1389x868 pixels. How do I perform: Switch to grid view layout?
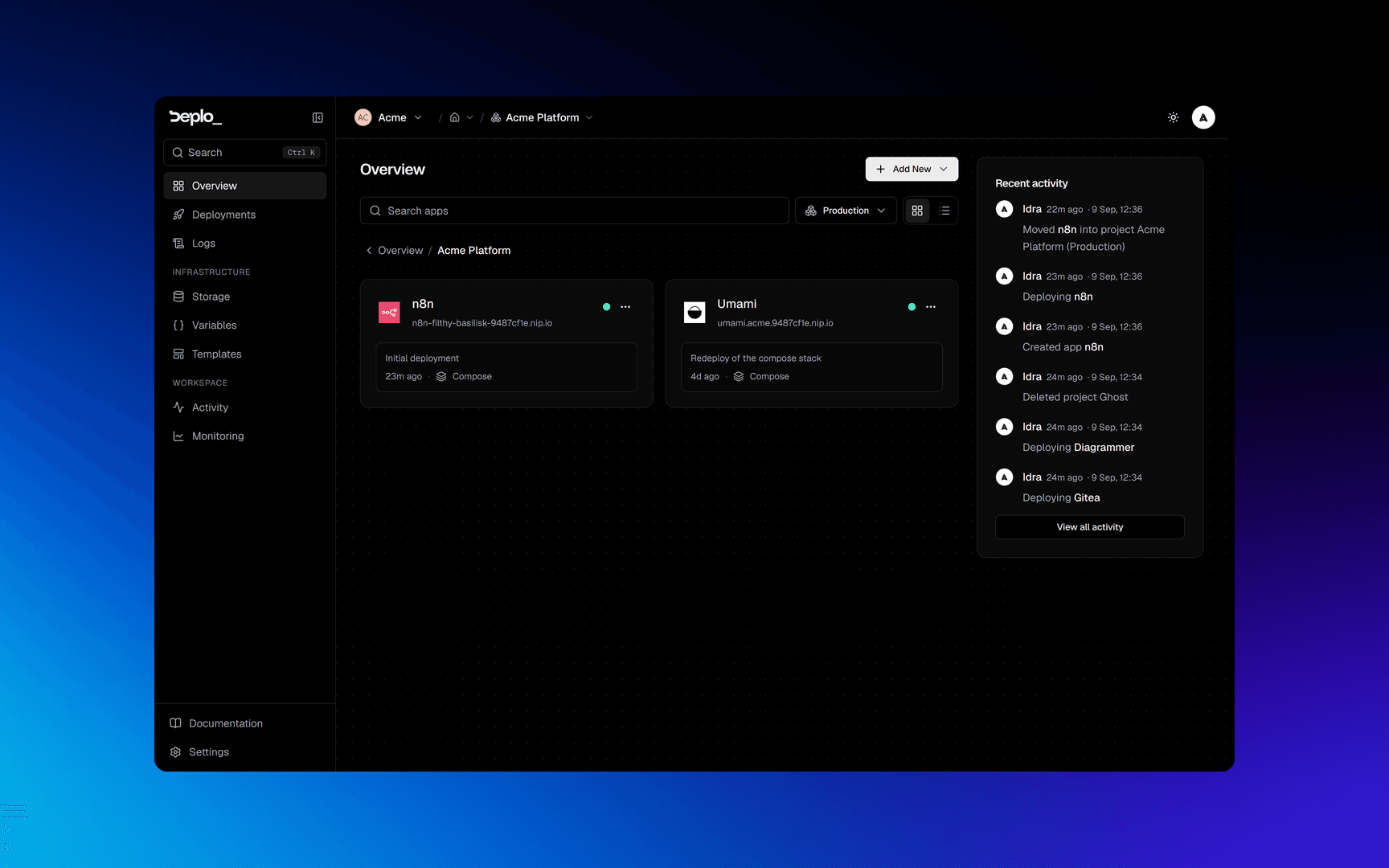(x=917, y=211)
